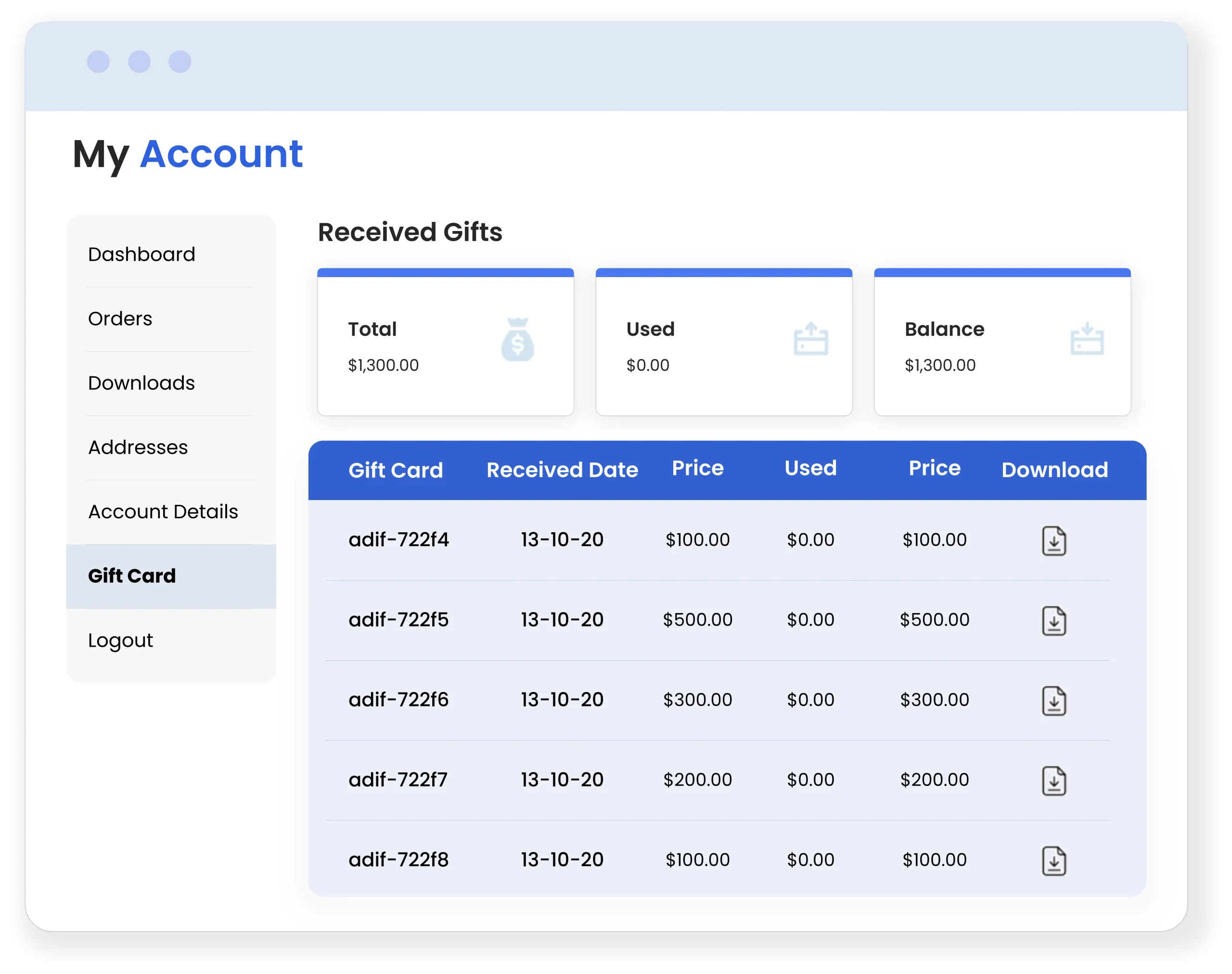Screen dimensions: 1232x974
Task: Download gift card adif-722f4
Action: [x=1053, y=540]
